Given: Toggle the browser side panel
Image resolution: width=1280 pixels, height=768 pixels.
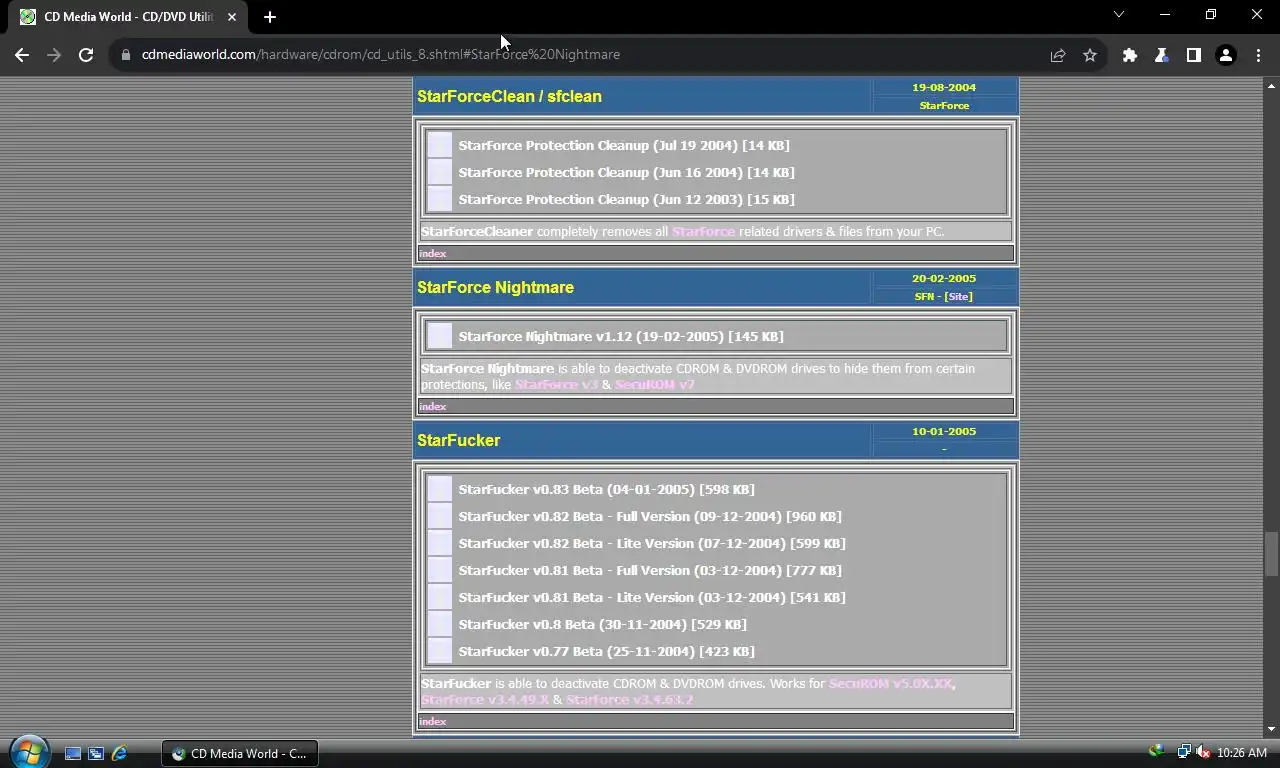Looking at the screenshot, I should 1194,55.
